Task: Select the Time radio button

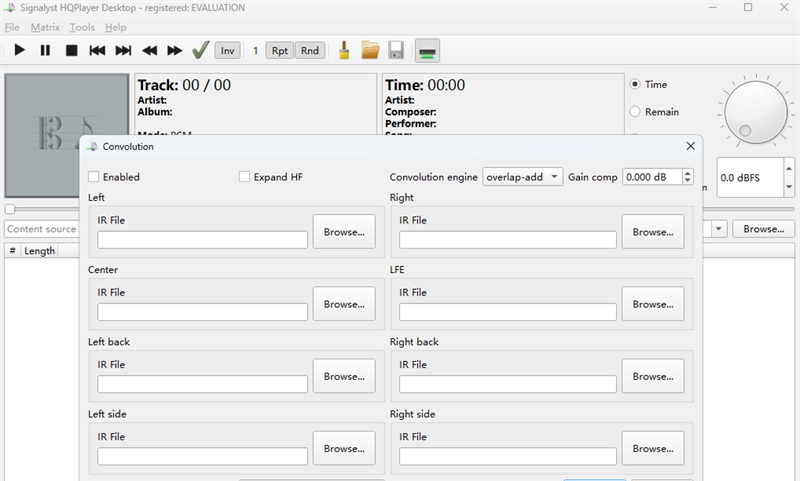Action: coord(635,84)
